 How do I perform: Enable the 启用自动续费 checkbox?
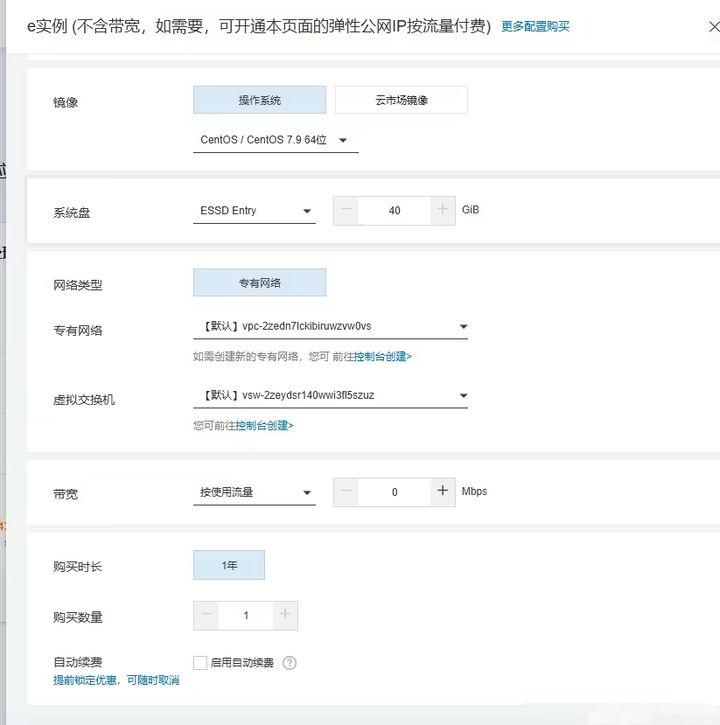coord(200,663)
